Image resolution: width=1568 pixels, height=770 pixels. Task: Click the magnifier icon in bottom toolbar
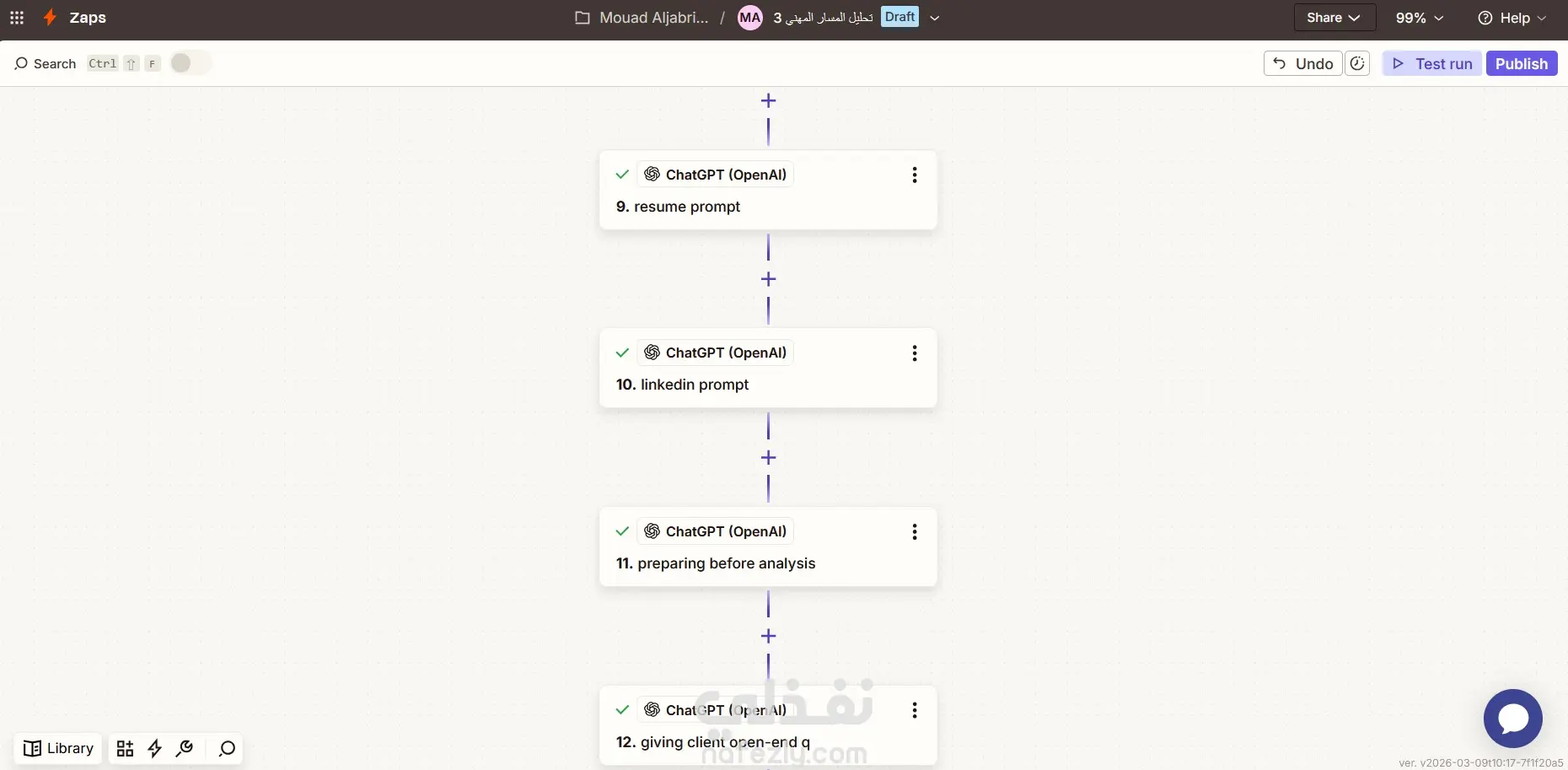(x=227, y=749)
